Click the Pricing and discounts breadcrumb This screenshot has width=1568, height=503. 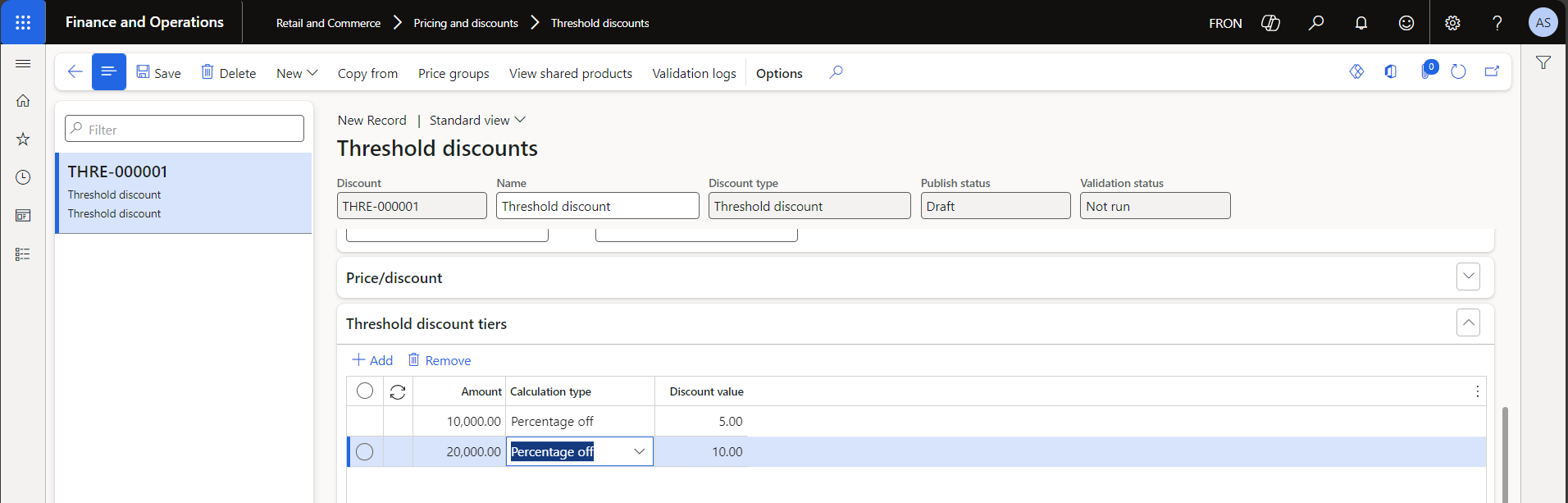pyautogui.click(x=466, y=23)
